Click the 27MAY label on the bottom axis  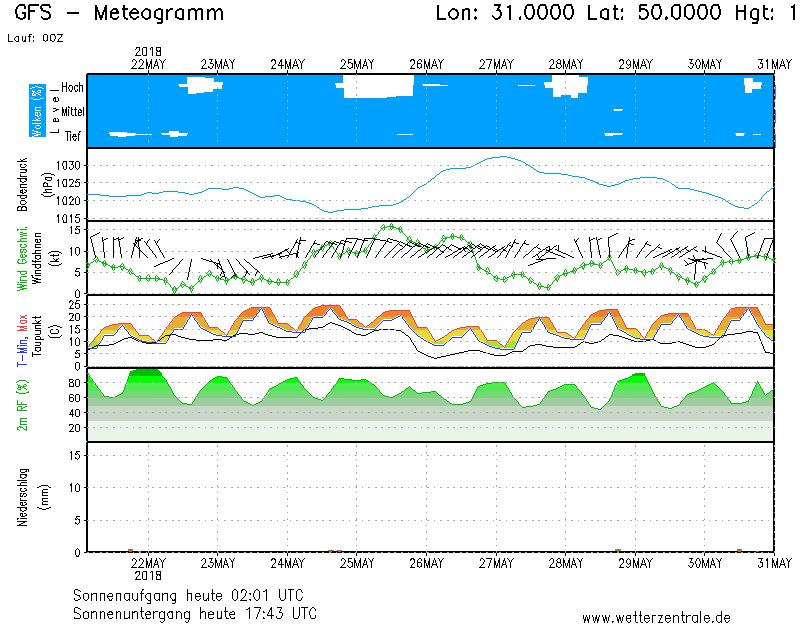click(x=496, y=563)
